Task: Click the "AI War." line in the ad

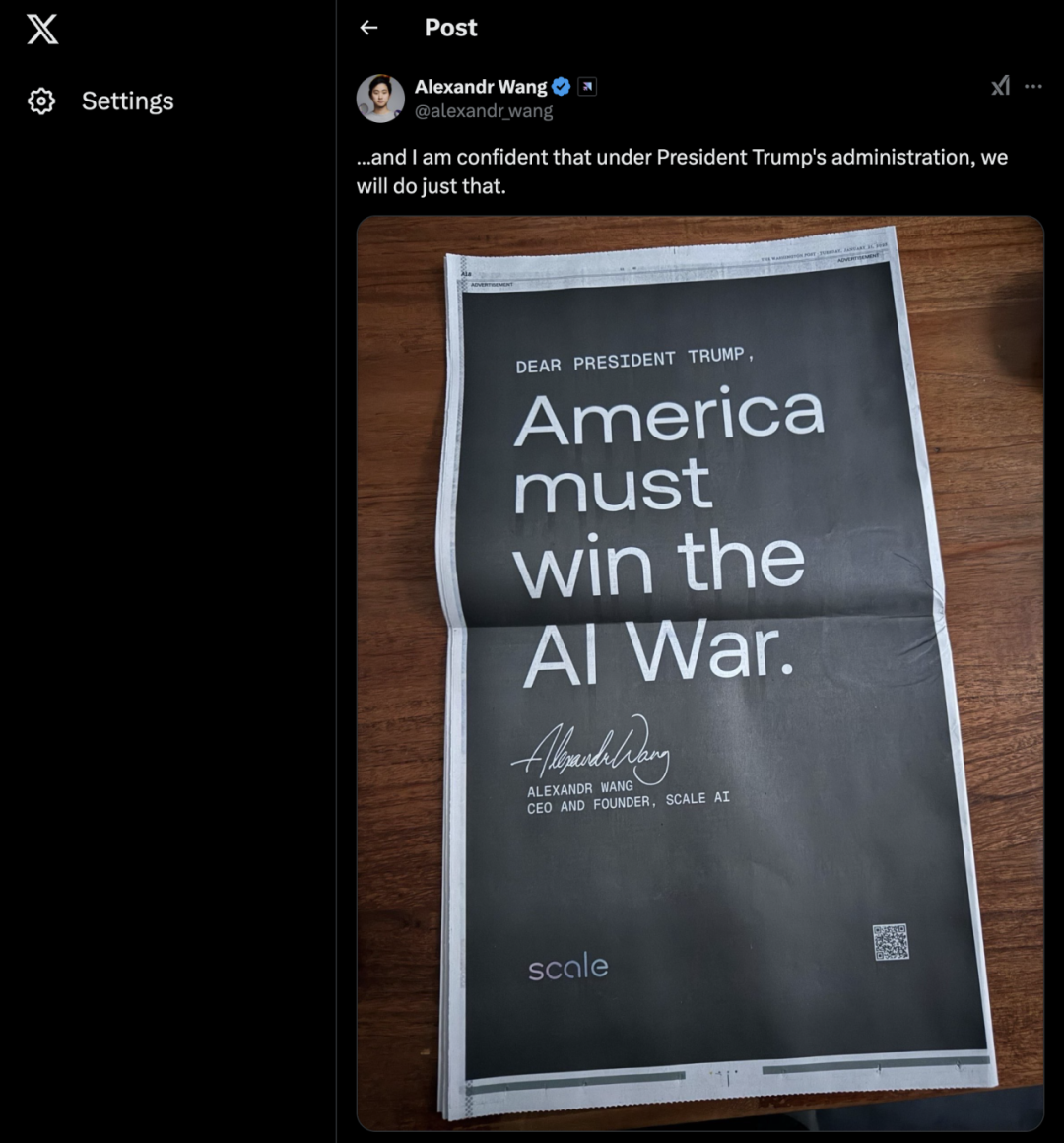Action: [658, 651]
